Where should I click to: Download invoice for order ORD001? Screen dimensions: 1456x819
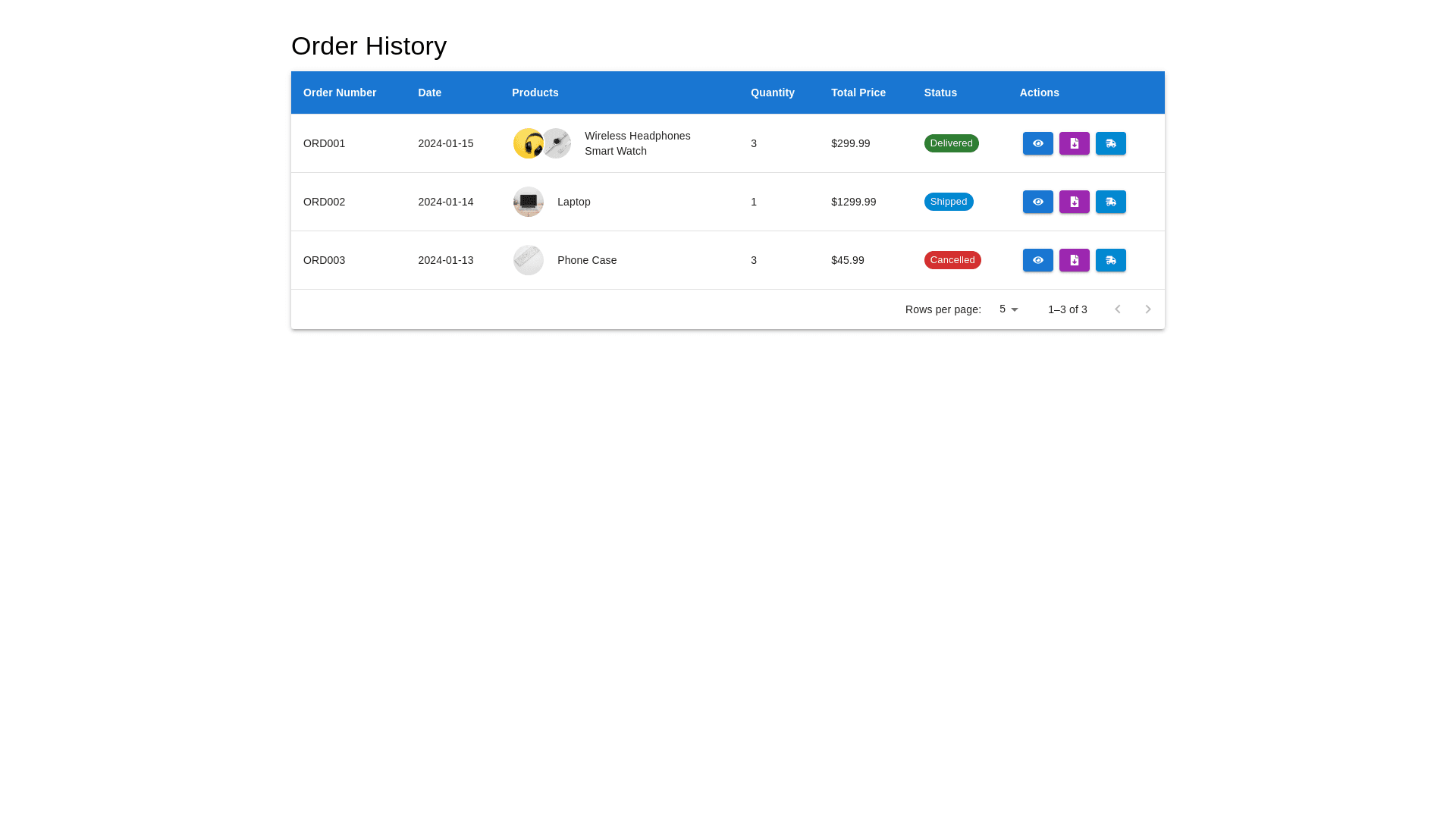click(1074, 143)
